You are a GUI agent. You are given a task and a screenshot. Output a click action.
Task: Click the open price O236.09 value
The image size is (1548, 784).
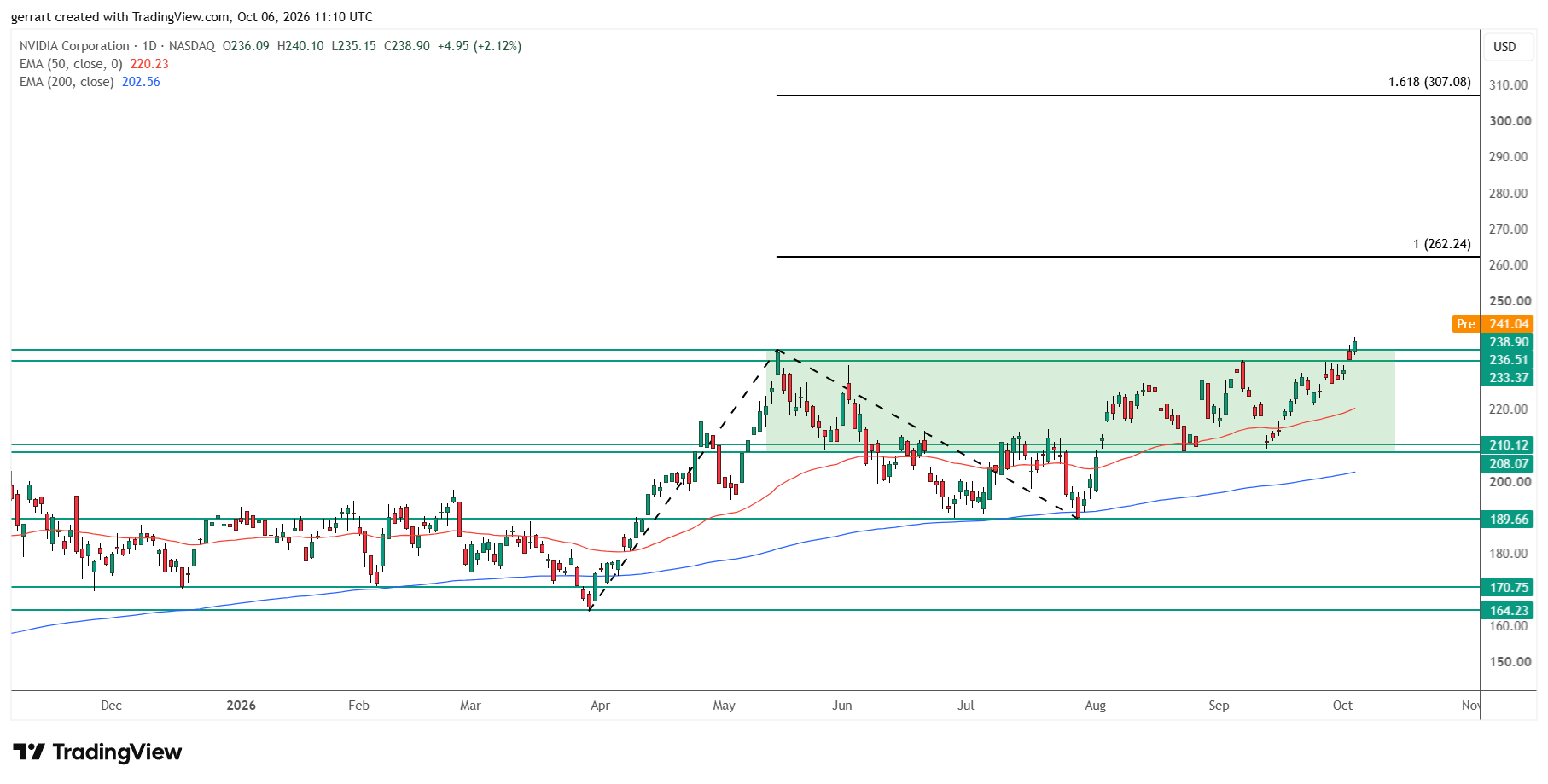coord(246,46)
